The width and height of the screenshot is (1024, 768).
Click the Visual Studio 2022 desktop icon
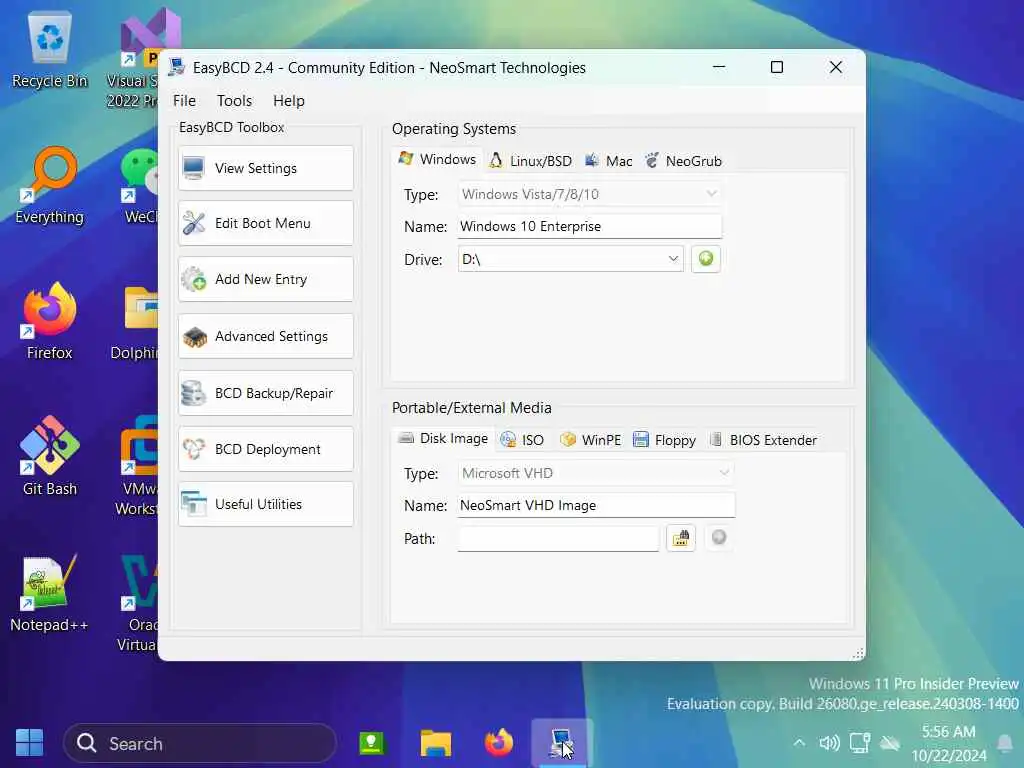pos(133,59)
